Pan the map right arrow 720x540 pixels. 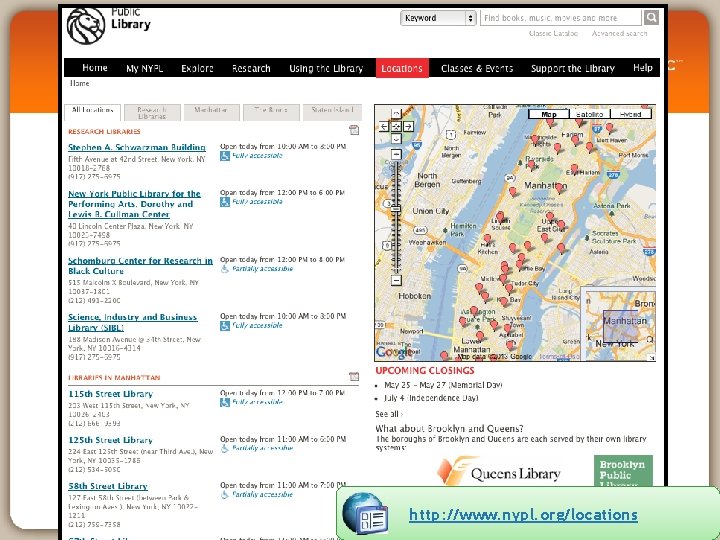(x=408, y=126)
